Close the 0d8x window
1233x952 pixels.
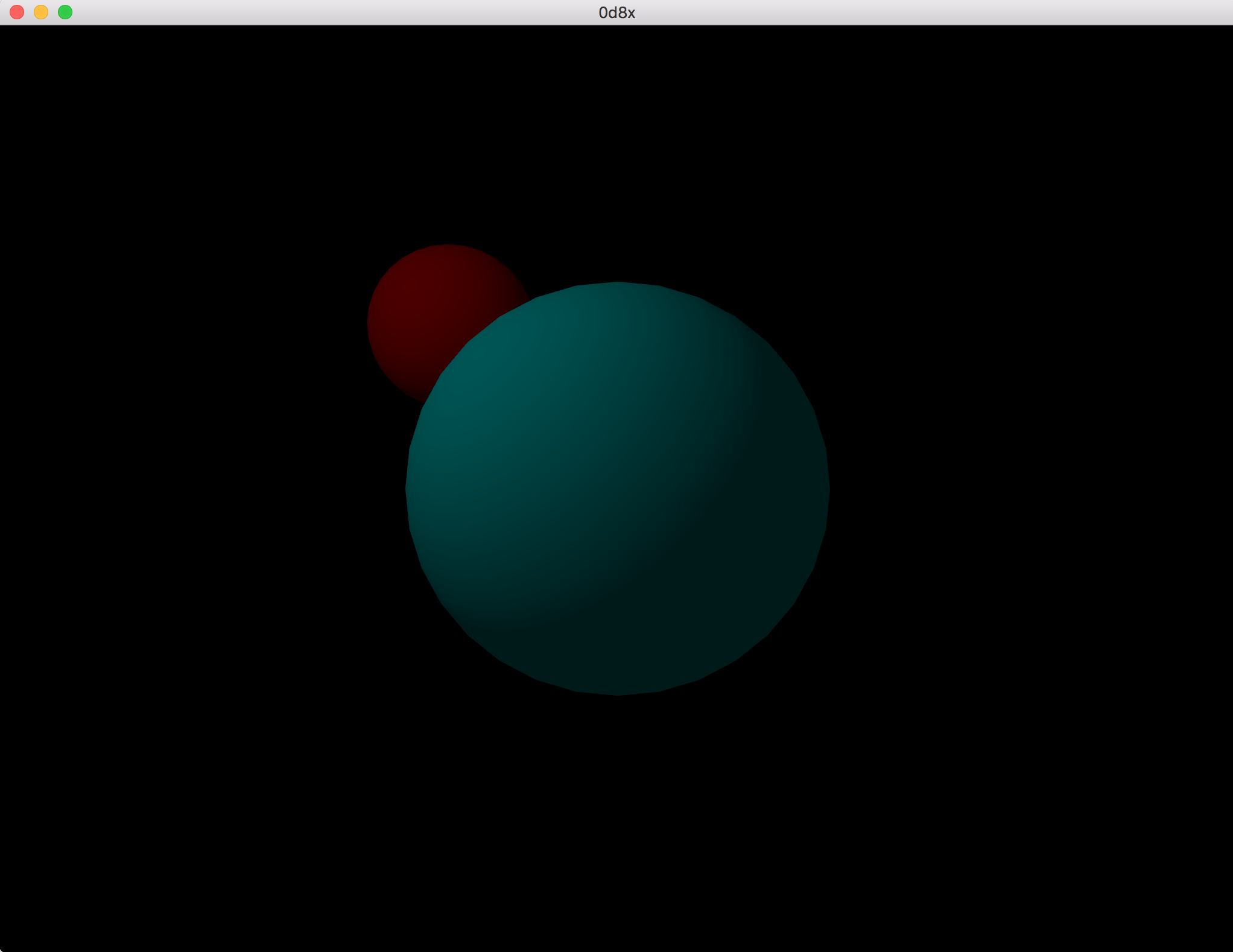click(x=17, y=12)
